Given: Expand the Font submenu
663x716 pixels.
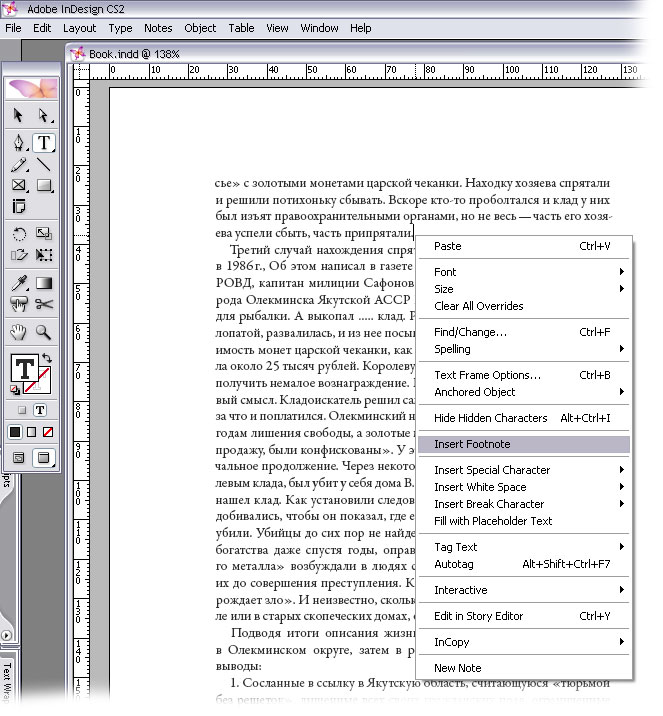Looking at the screenshot, I should [x=524, y=272].
